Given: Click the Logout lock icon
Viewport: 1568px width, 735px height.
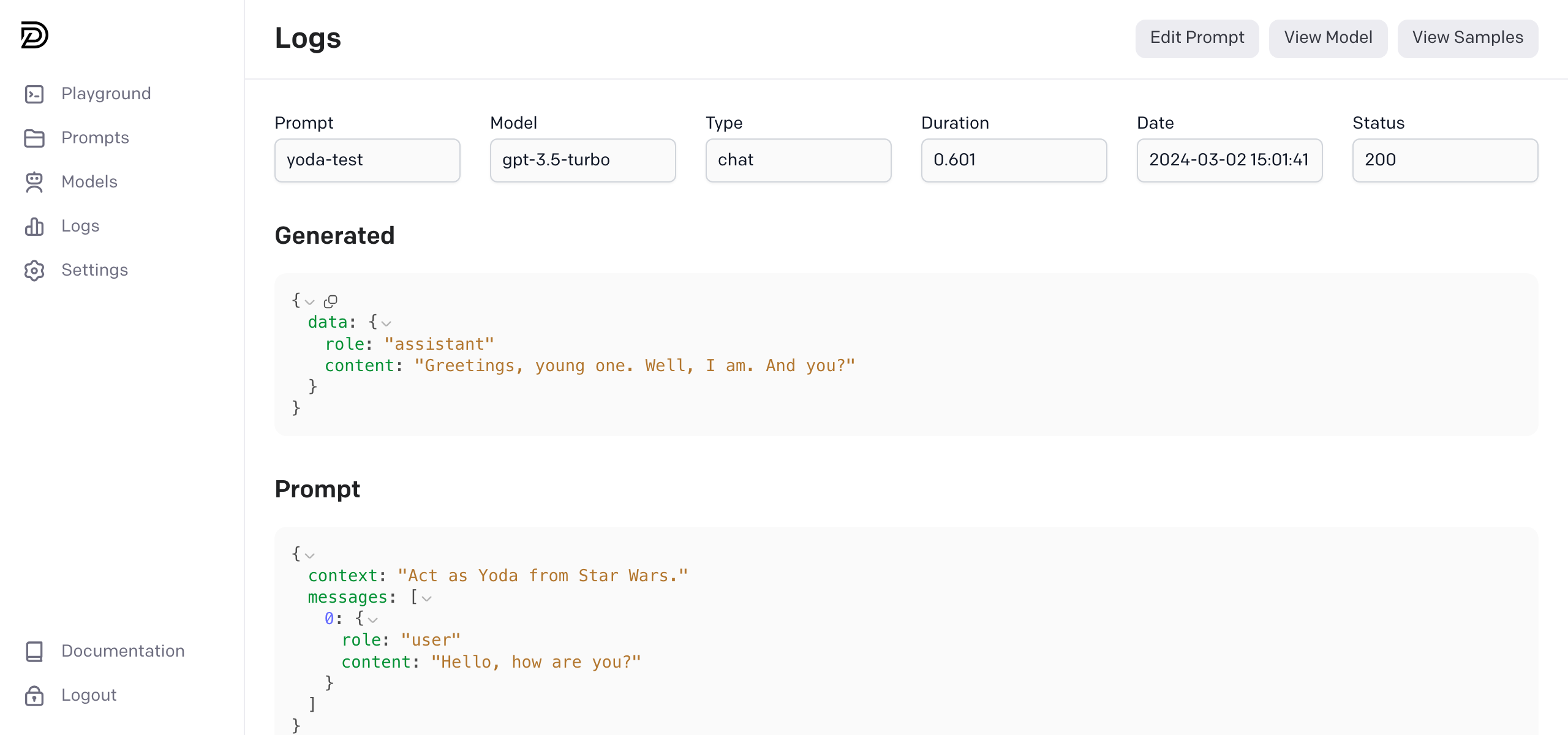Looking at the screenshot, I should point(34,695).
